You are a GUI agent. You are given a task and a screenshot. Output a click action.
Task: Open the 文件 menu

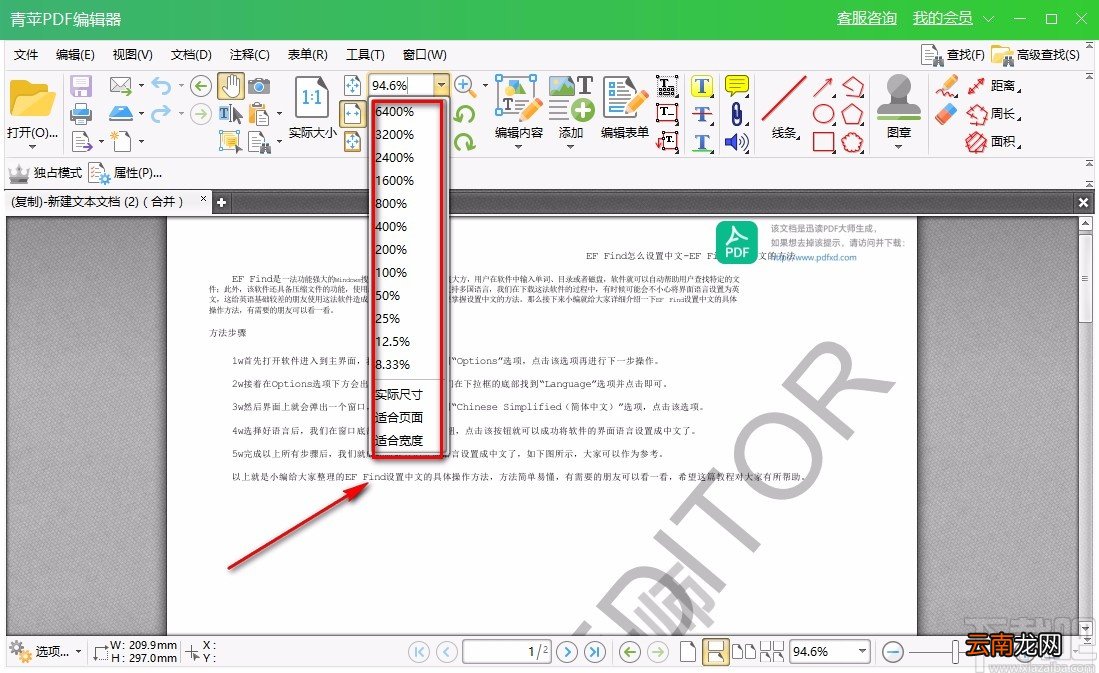click(26, 55)
